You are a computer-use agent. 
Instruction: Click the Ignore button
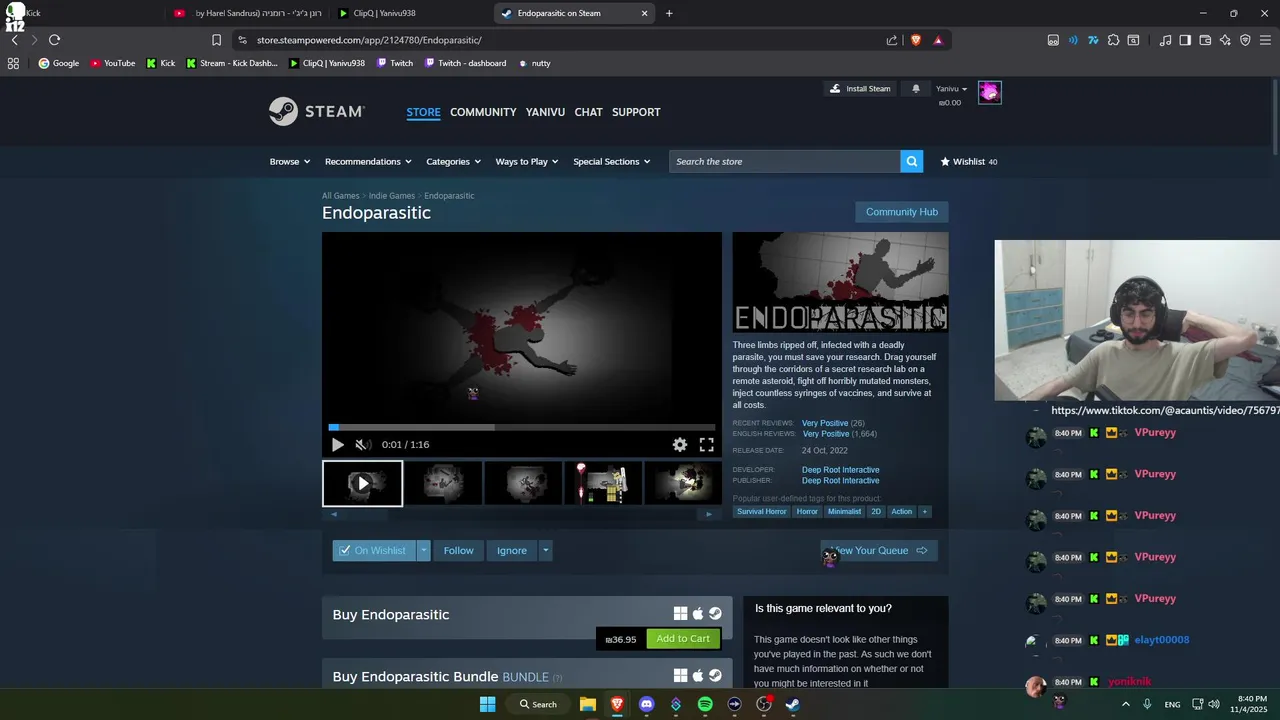coord(512,550)
